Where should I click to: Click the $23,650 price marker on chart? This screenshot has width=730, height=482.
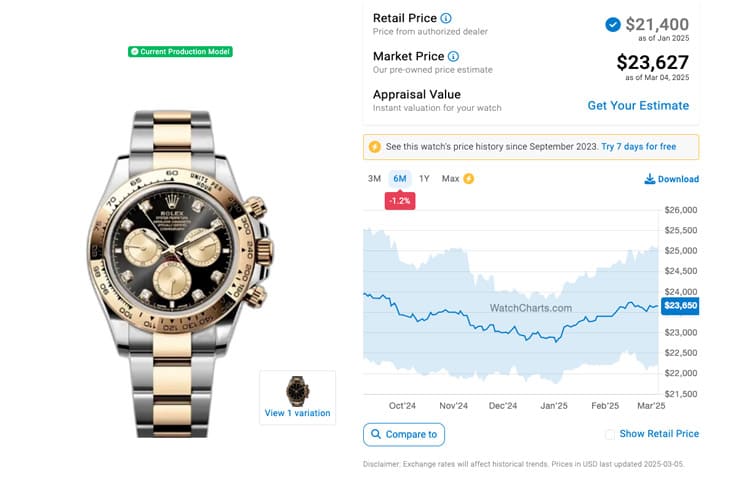tap(680, 306)
